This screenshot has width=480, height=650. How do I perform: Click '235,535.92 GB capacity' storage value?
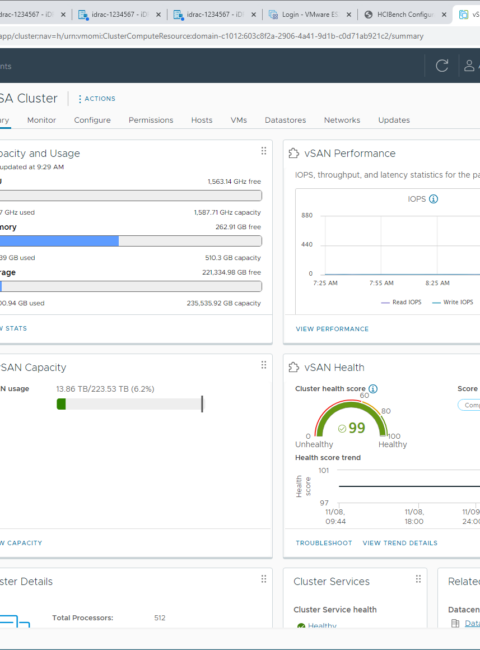(224, 303)
